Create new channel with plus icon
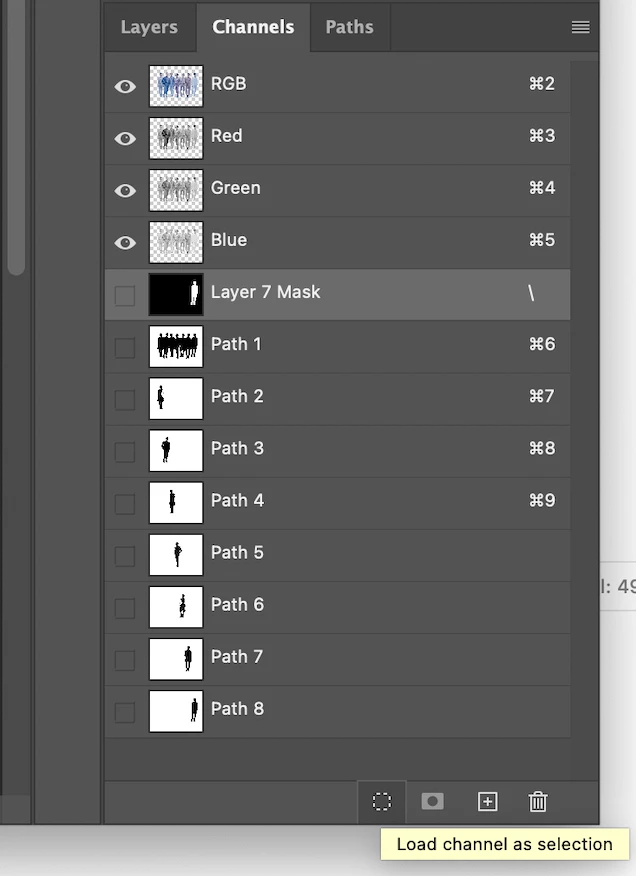The width and height of the screenshot is (636, 876). click(x=487, y=802)
